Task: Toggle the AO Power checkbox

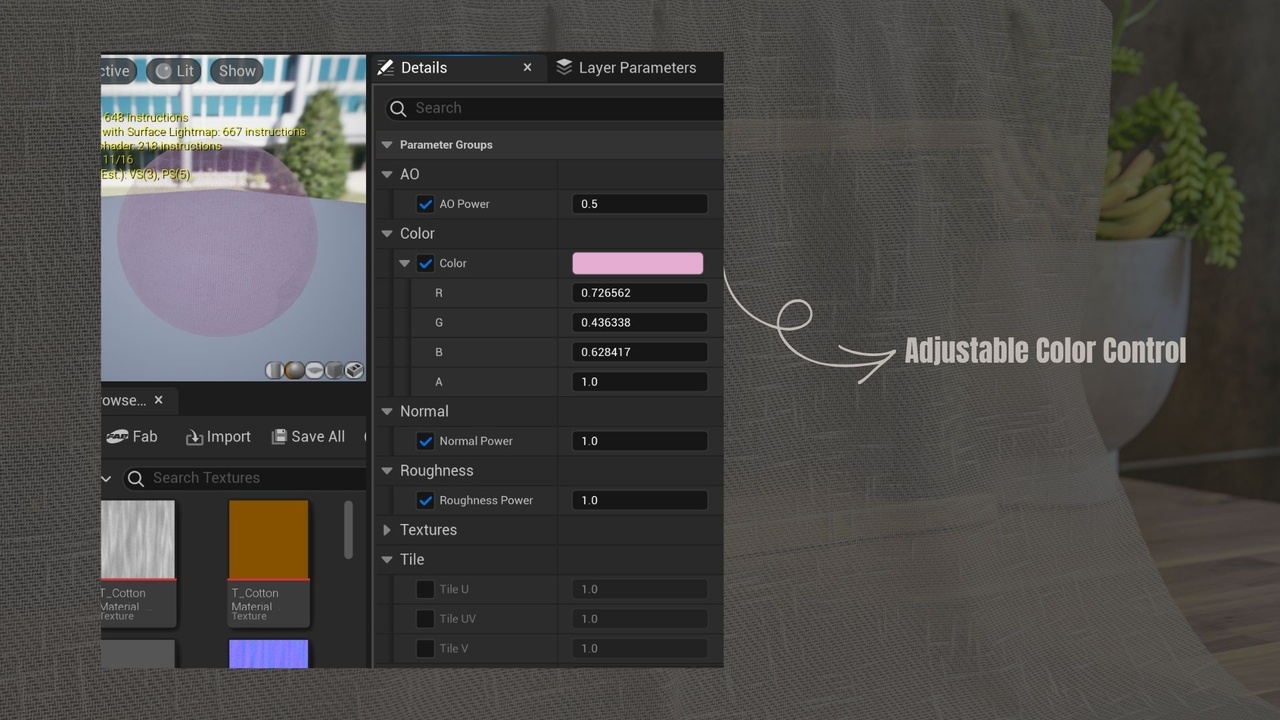Action: point(425,204)
